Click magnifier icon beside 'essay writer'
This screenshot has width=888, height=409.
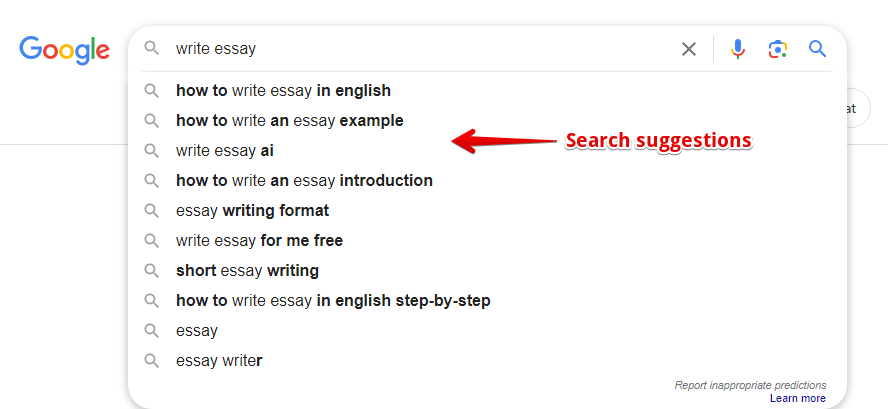click(152, 361)
